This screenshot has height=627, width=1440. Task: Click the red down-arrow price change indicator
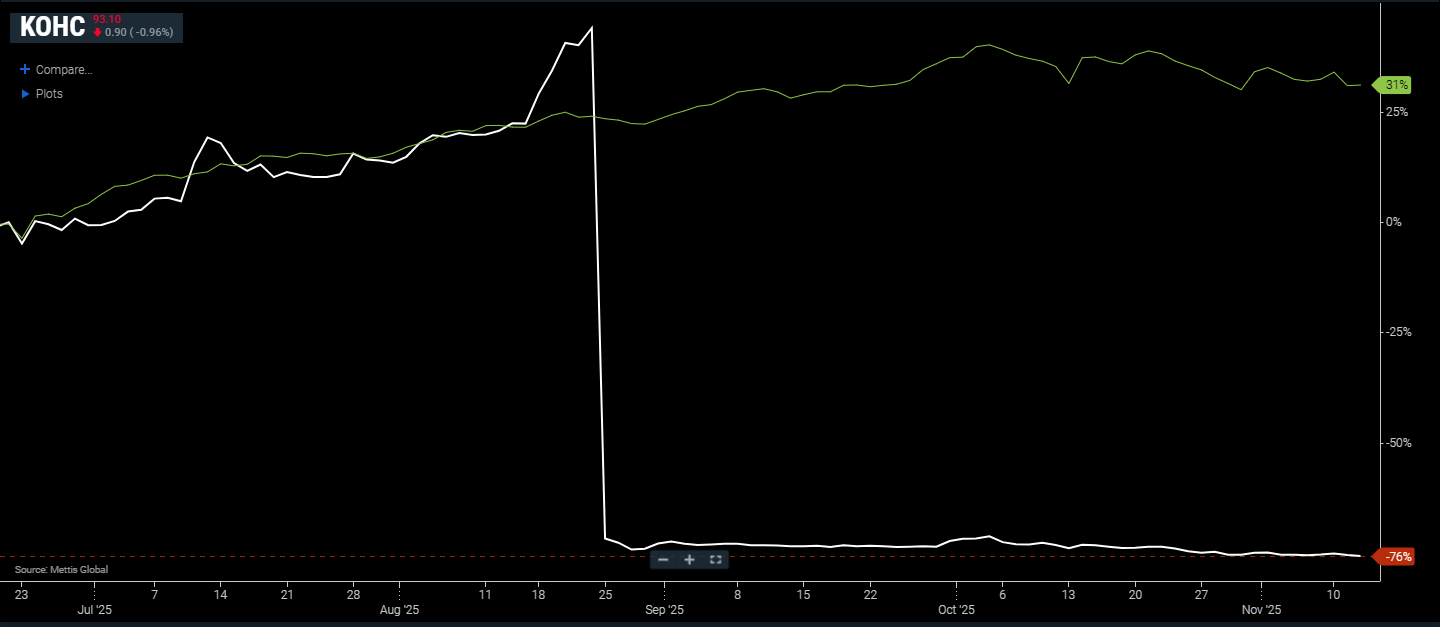coord(97,32)
